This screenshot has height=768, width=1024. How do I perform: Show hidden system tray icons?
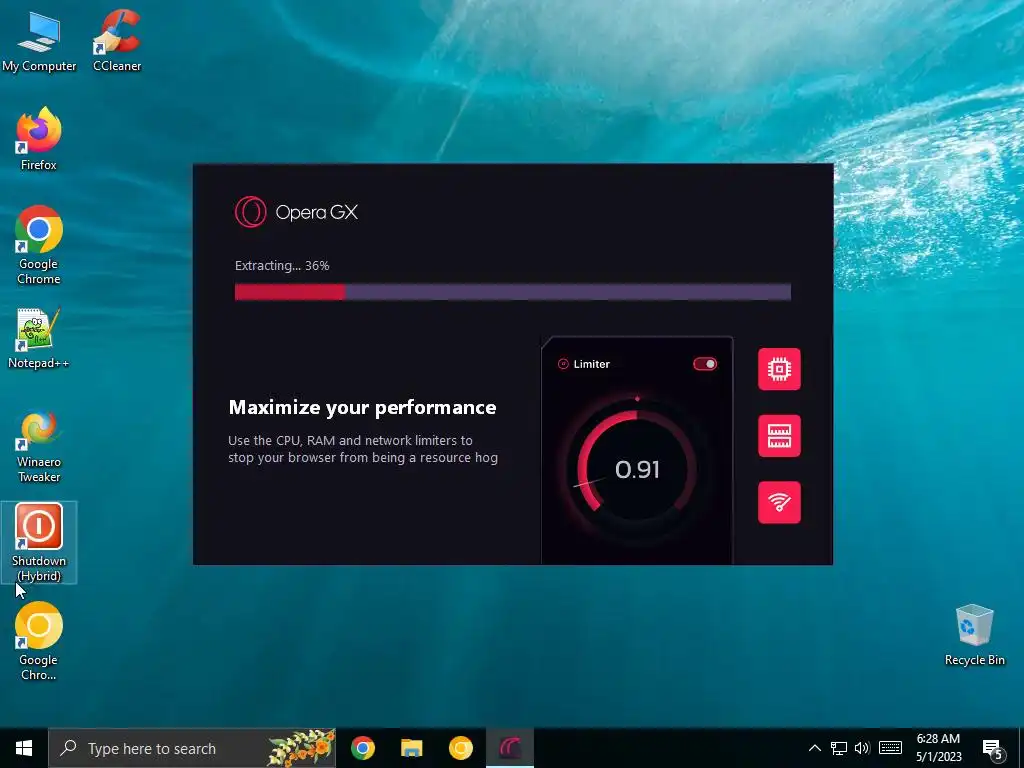coord(814,748)
